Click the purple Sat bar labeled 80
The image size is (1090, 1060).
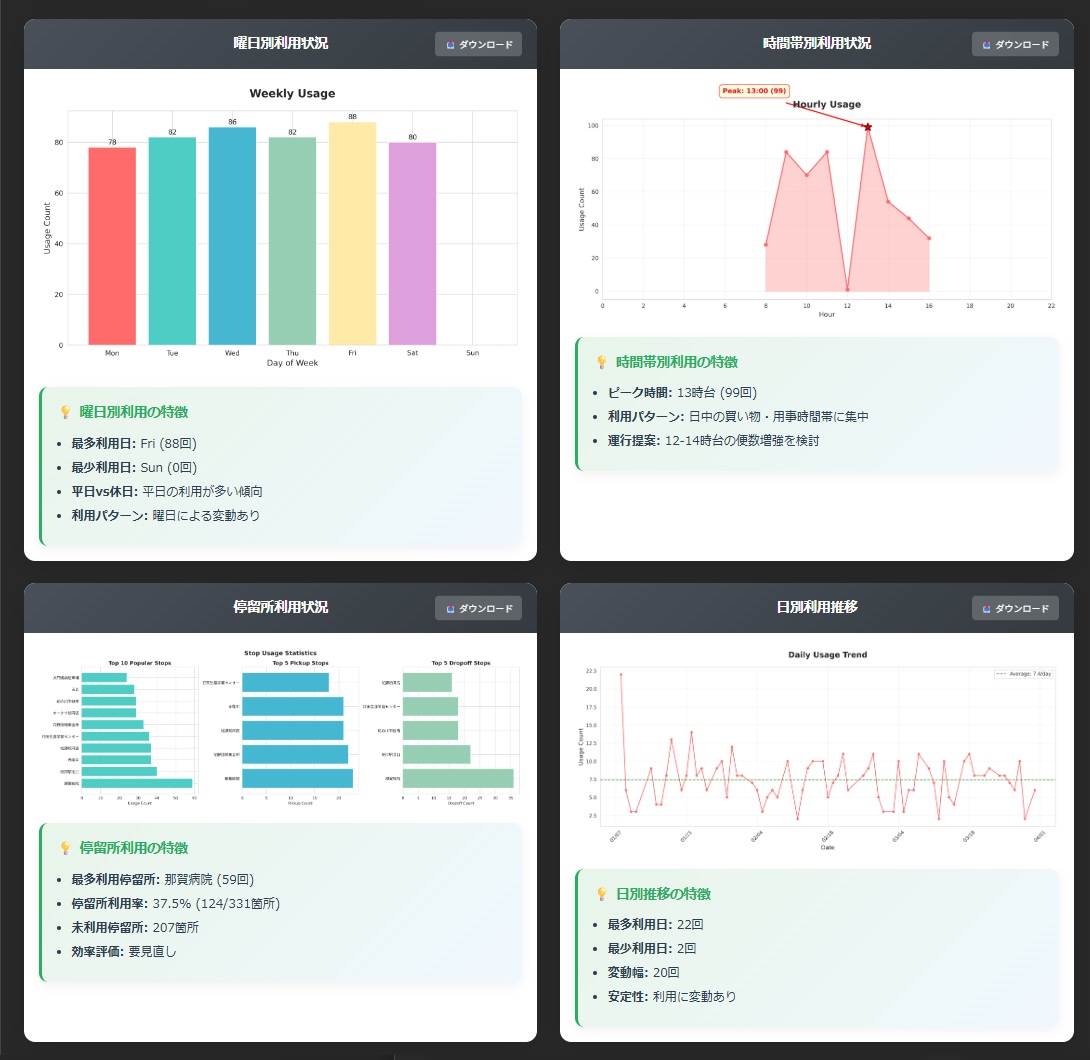412,244
